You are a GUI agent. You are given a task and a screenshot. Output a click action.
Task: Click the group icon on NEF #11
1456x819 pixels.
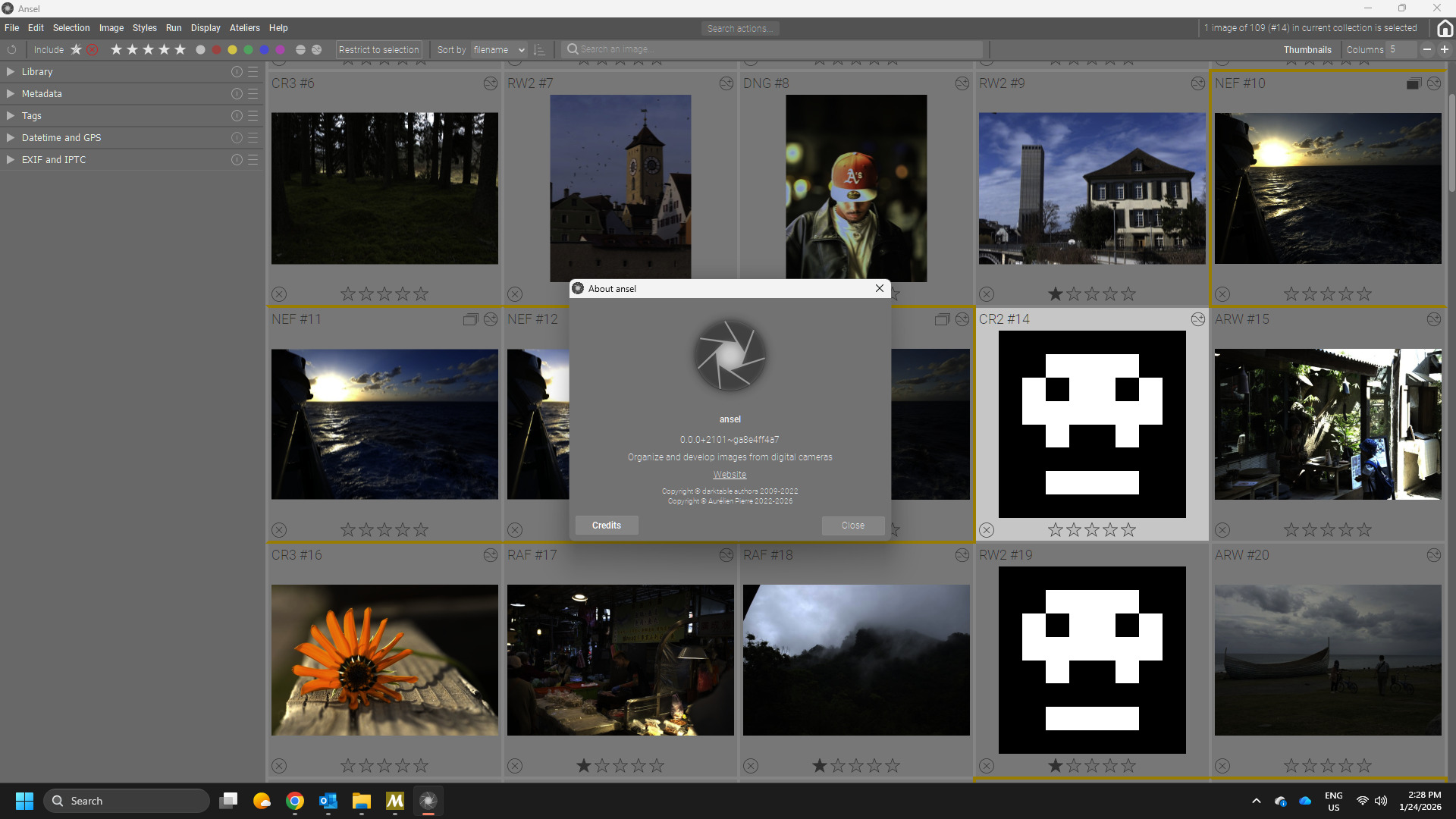coord(470,319)
